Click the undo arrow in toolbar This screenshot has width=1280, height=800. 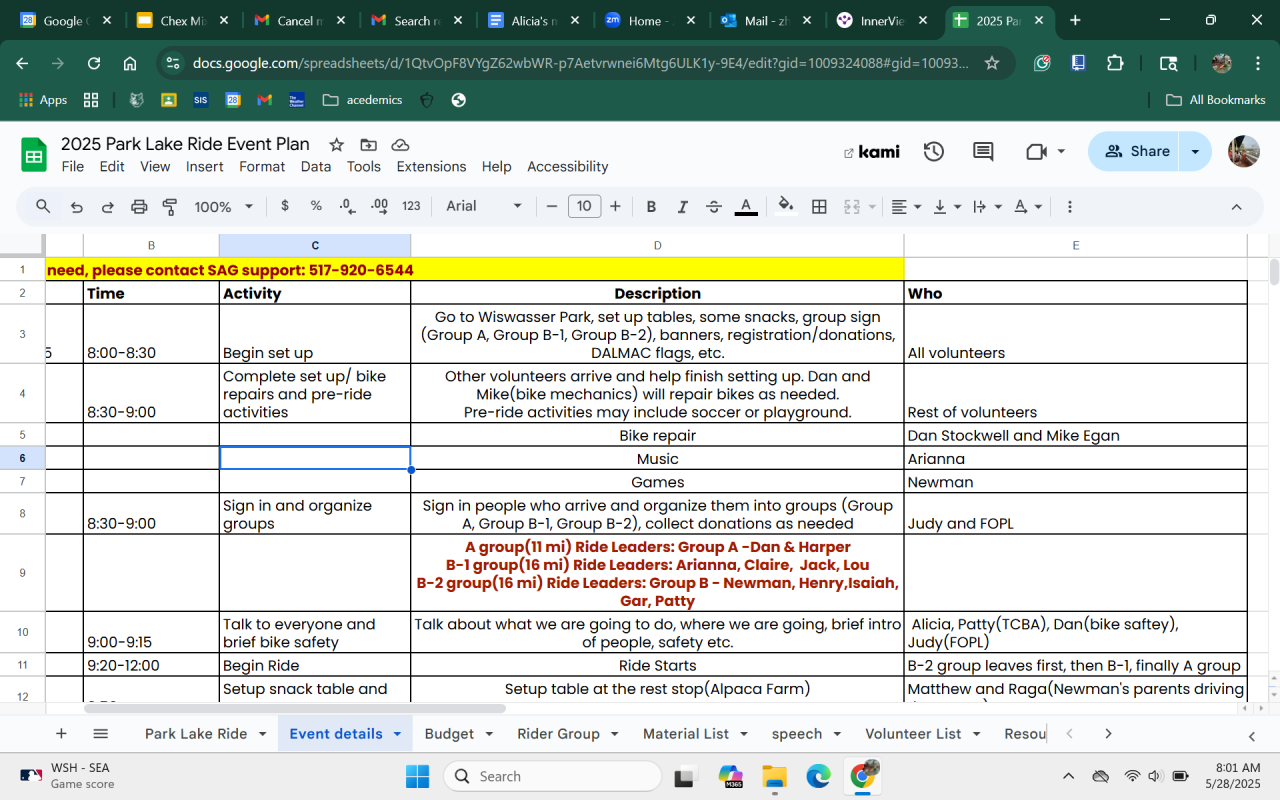(77, 207)
